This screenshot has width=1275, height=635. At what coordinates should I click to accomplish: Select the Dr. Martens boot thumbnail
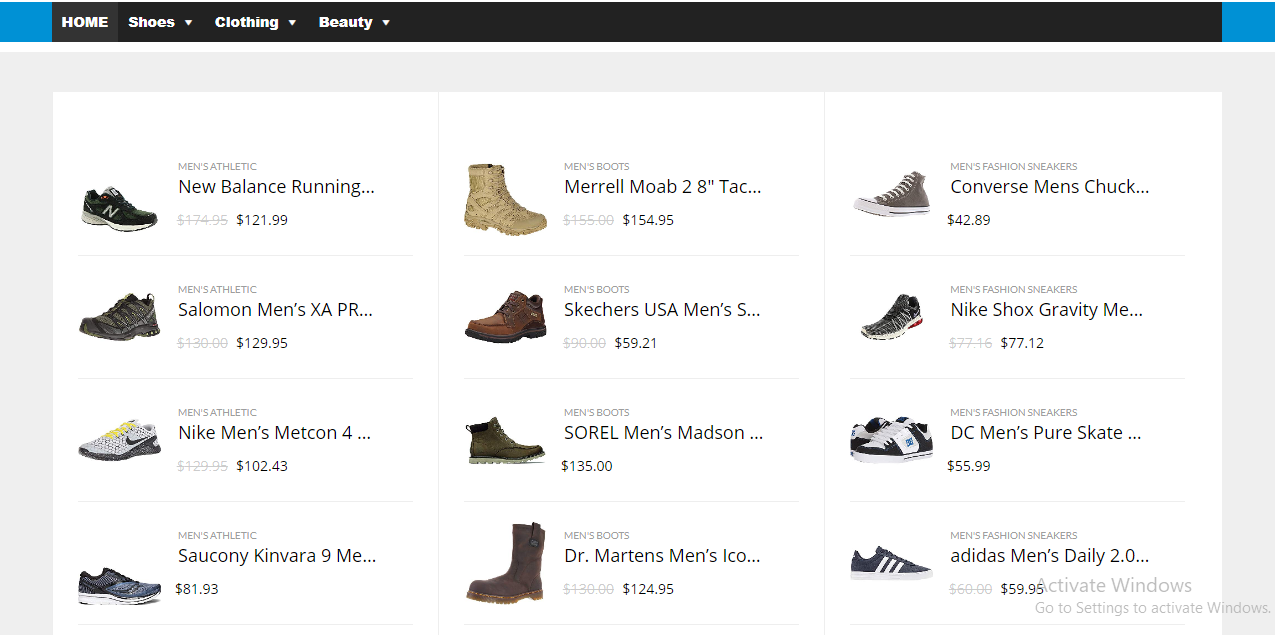[505, 562]
